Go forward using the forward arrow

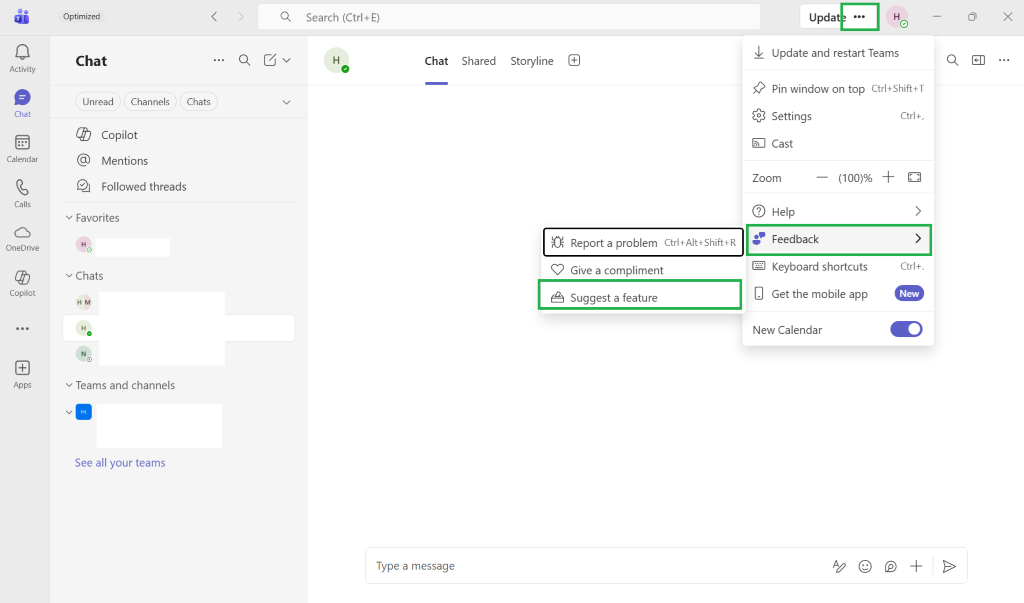click(241, 17)
